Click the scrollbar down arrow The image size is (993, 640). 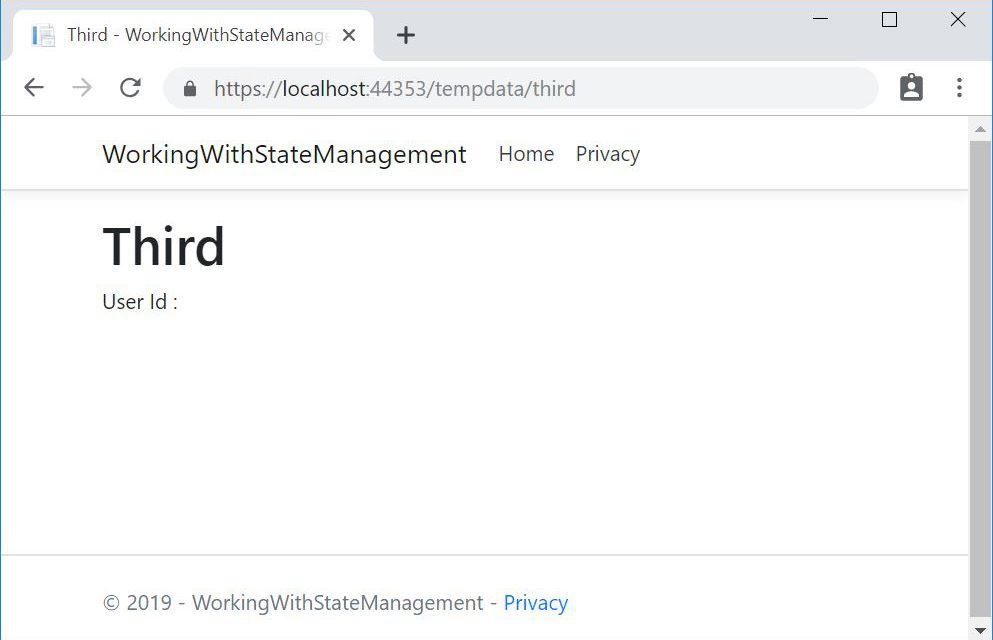point(980,629)
